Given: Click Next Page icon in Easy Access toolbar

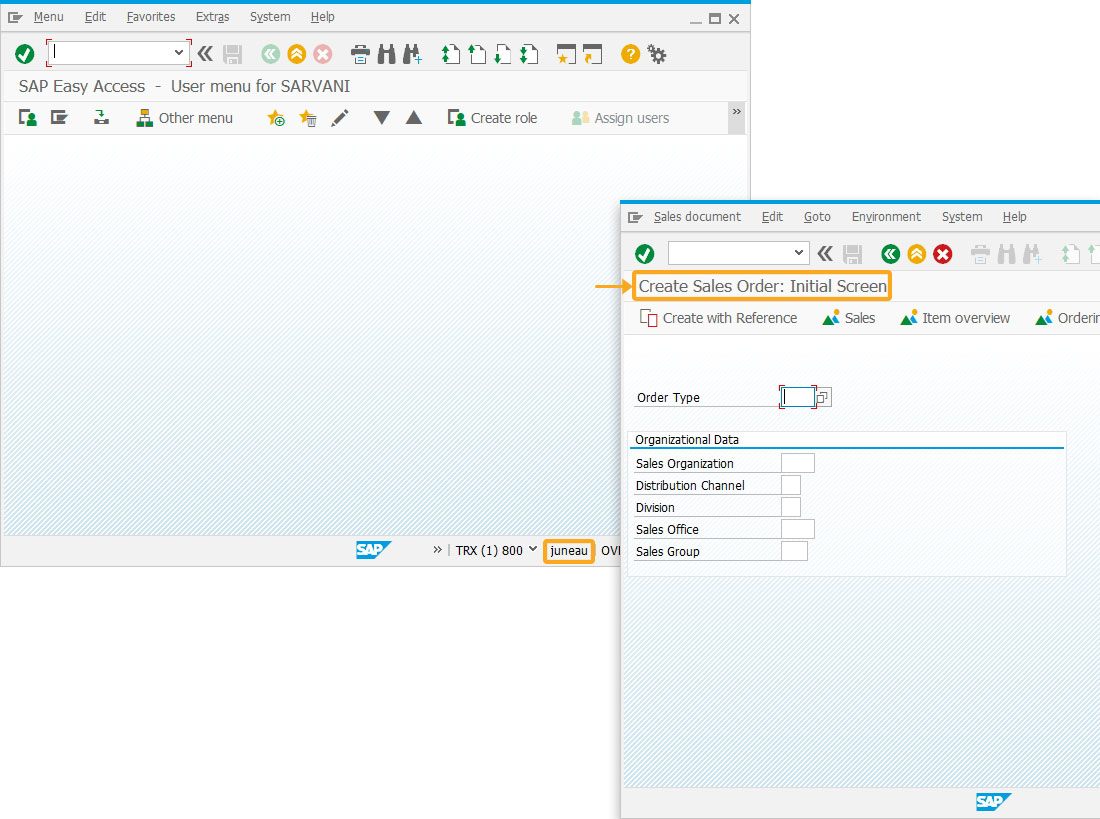Looking at the screenshot, I should (503, 54).
